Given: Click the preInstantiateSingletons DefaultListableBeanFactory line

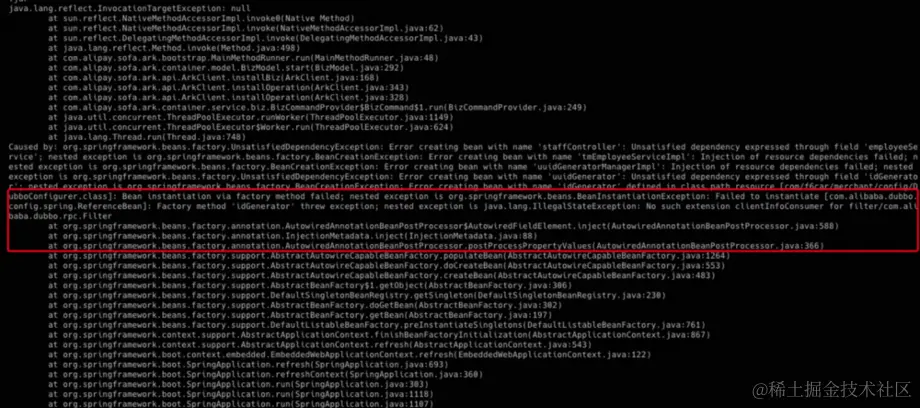Looking at the screenshot, I should [377, 325].
